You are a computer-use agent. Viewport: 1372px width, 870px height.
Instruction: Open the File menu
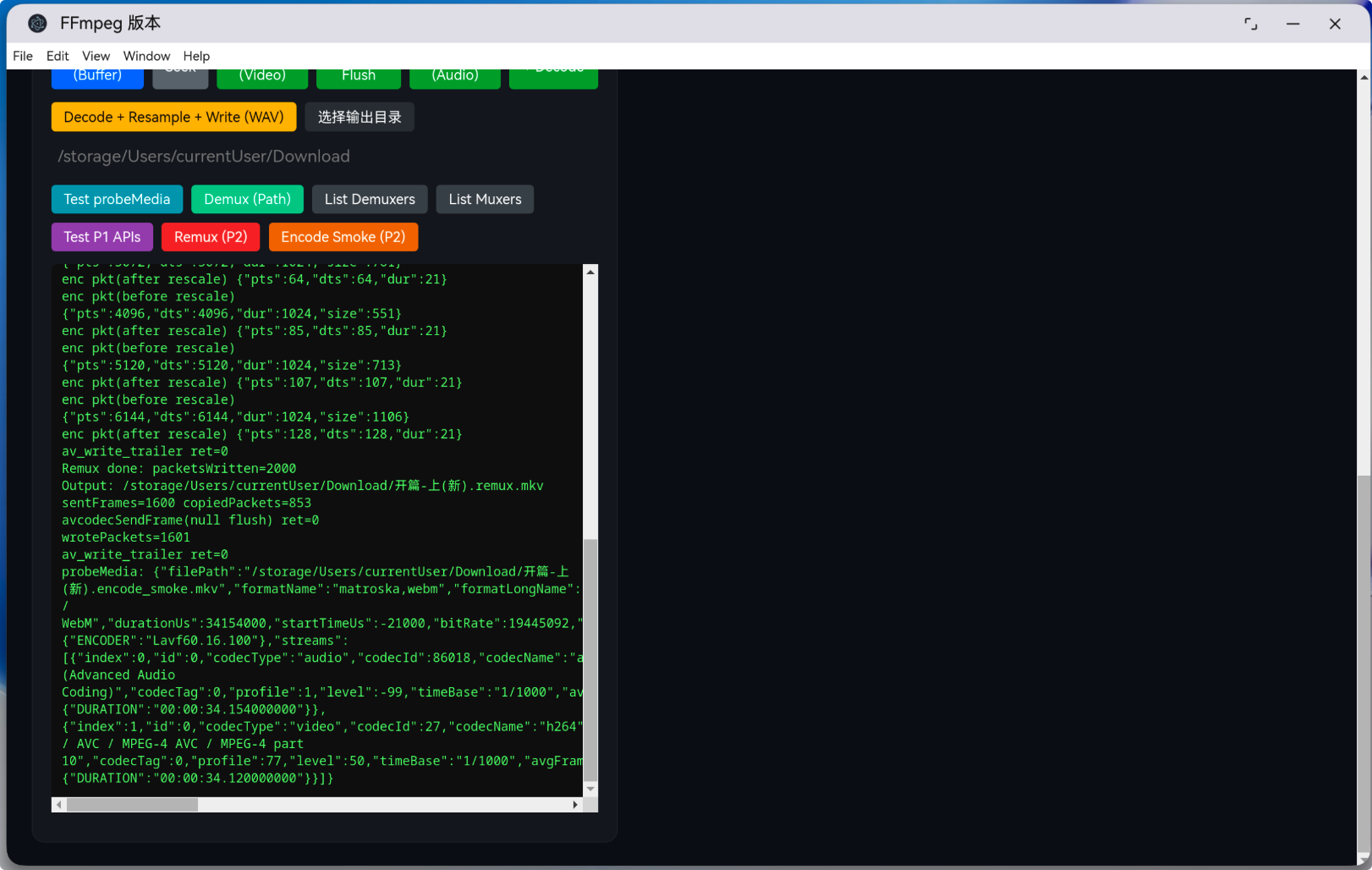[23, 56]
